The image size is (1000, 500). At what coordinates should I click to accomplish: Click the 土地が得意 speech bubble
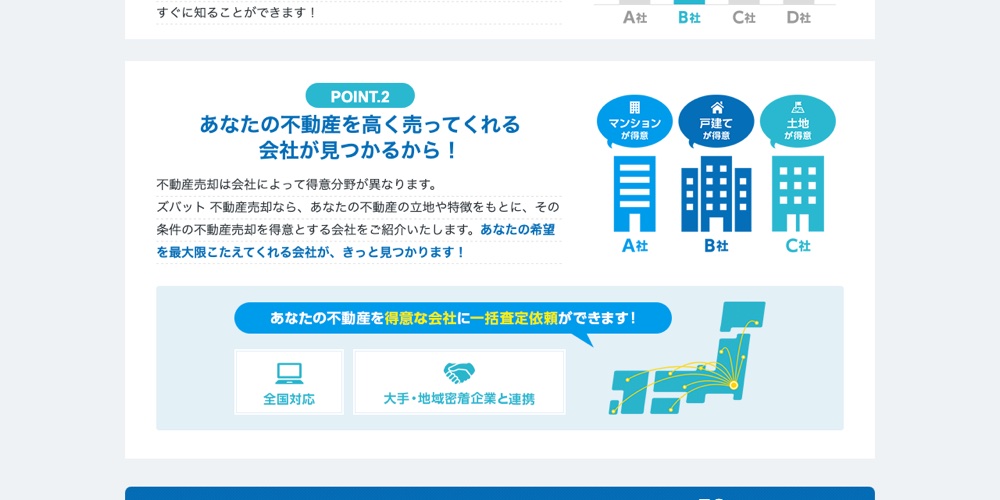click(x=798, y=122)
